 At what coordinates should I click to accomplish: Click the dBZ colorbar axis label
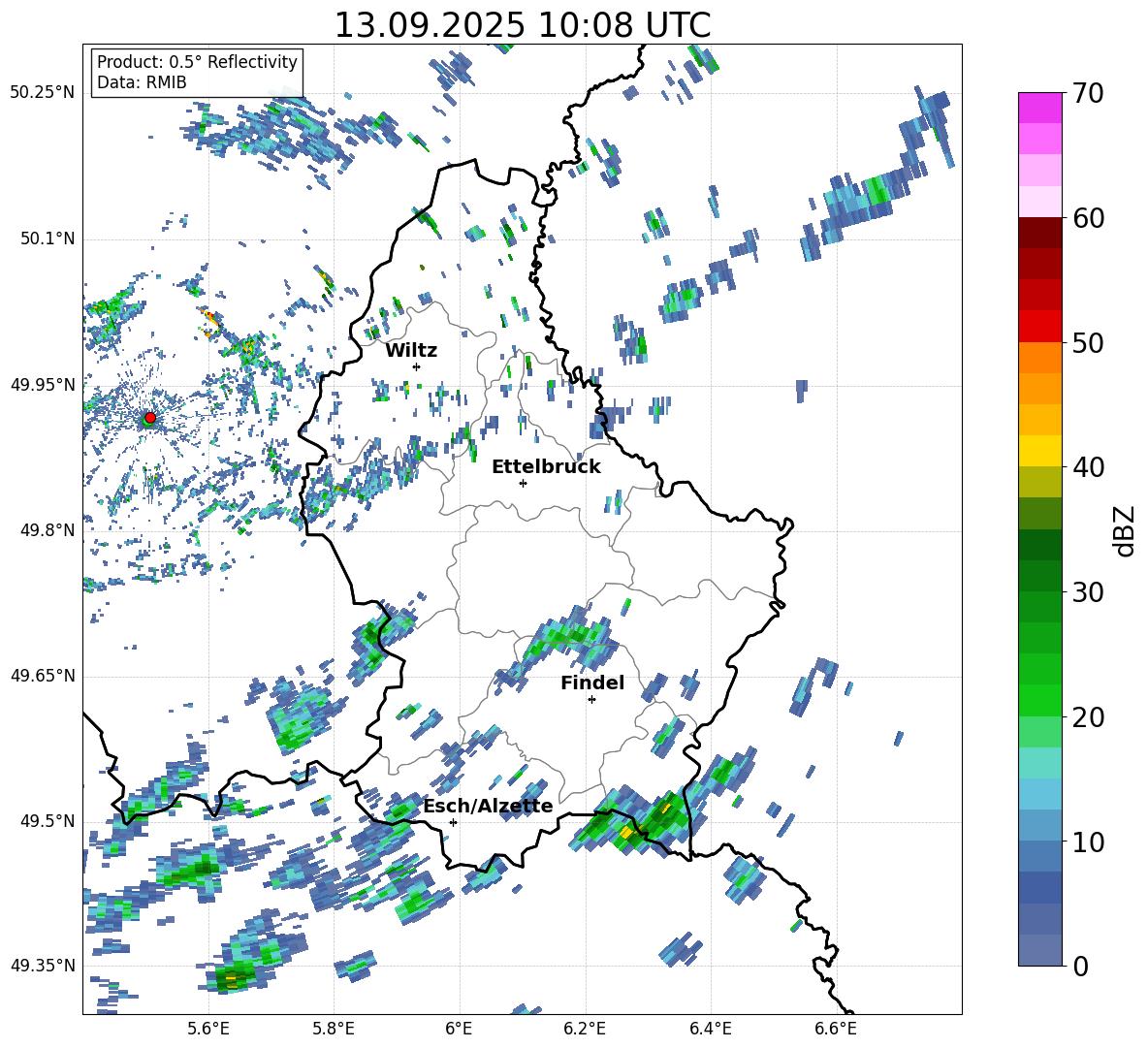point(1126,530)
